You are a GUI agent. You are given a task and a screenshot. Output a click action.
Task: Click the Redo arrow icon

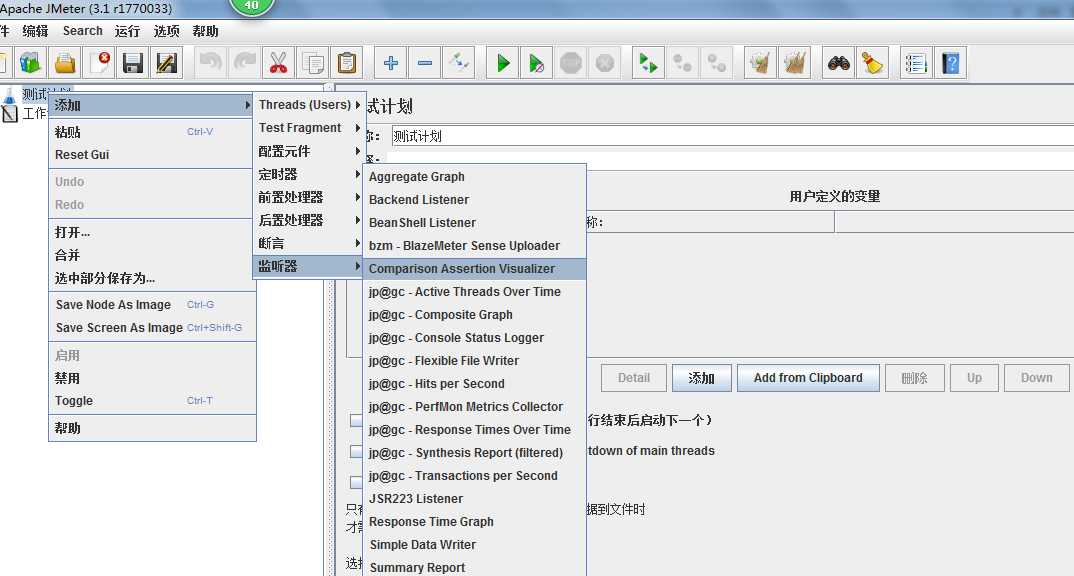(245, 63)
